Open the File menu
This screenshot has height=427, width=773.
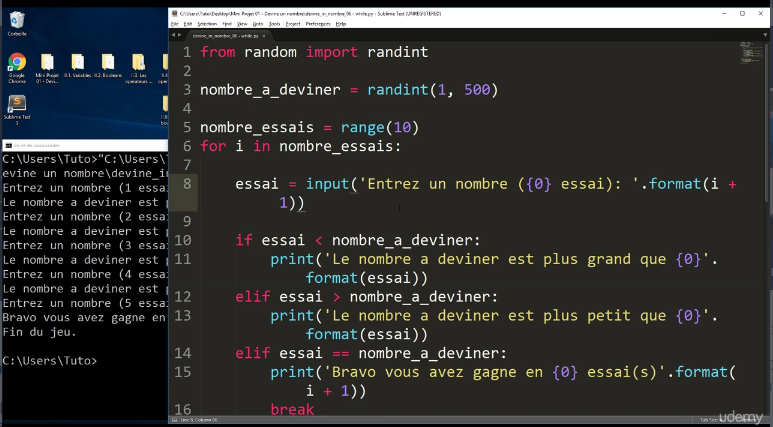pos(176,23)
